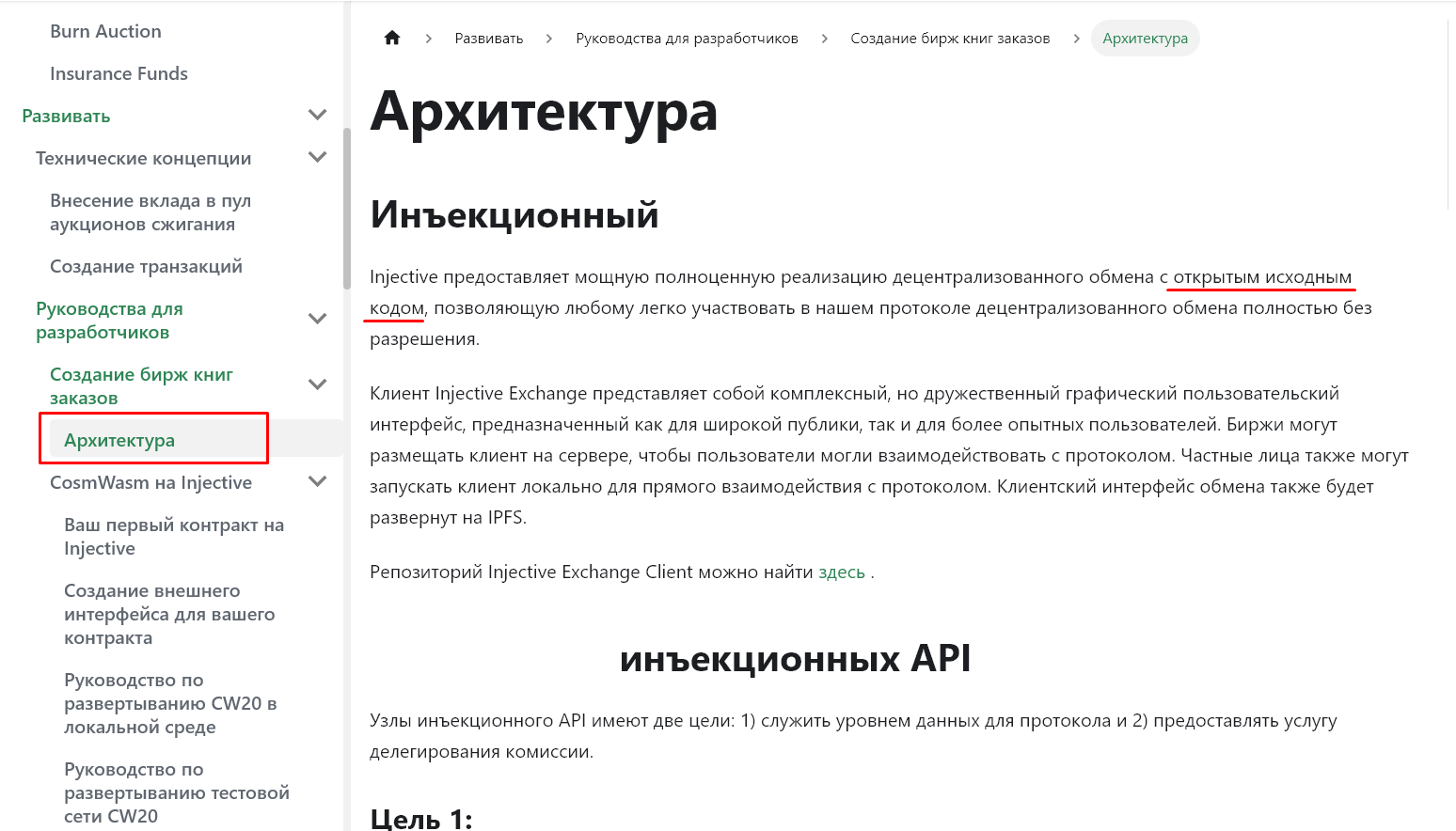Collapse 'Технические концепции' chevron
The width and height of the screenshot is (1456, 831).
coord(318,157)
